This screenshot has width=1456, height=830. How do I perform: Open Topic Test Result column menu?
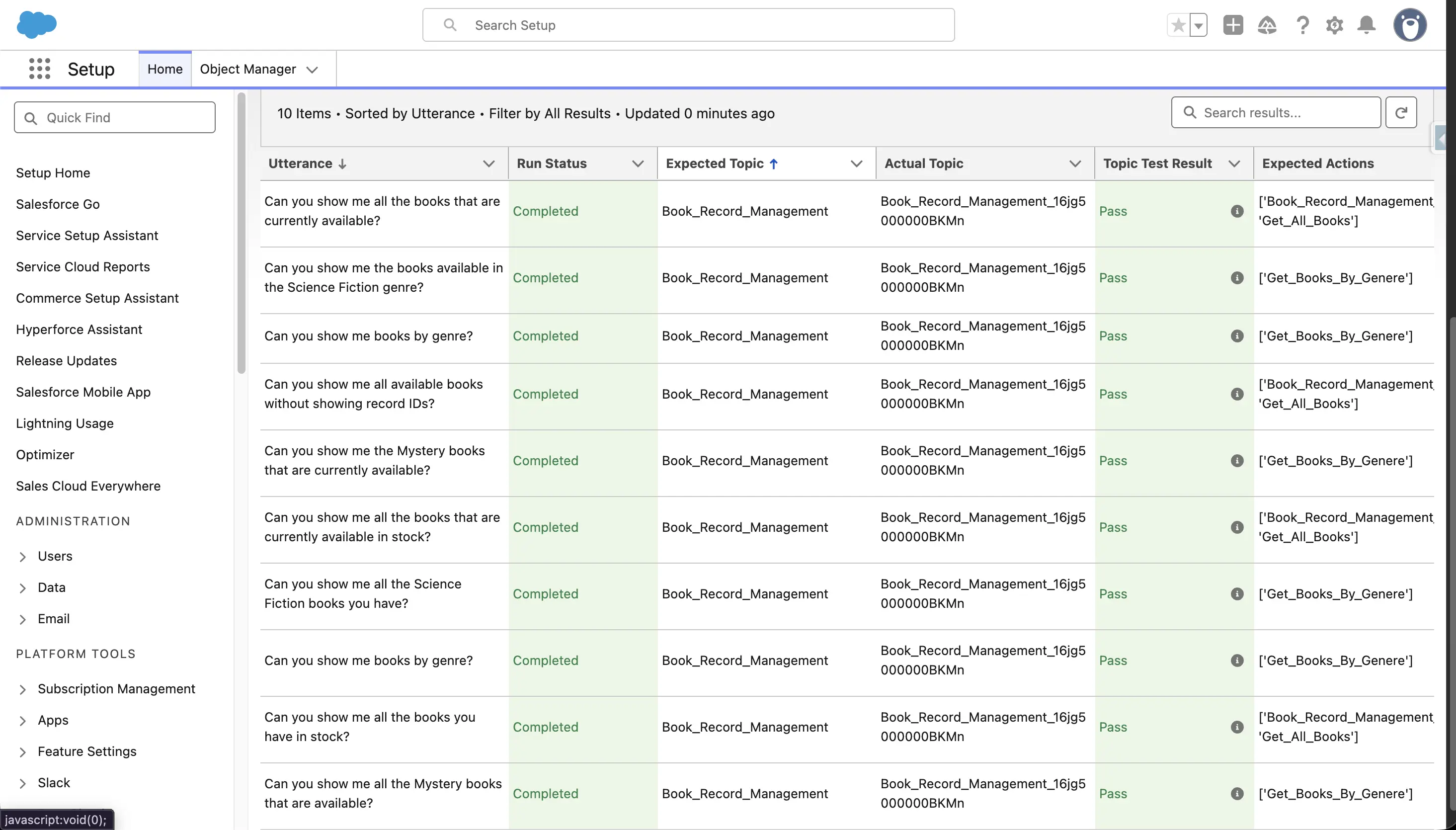pyautogui.click(x=1234, y=164)
